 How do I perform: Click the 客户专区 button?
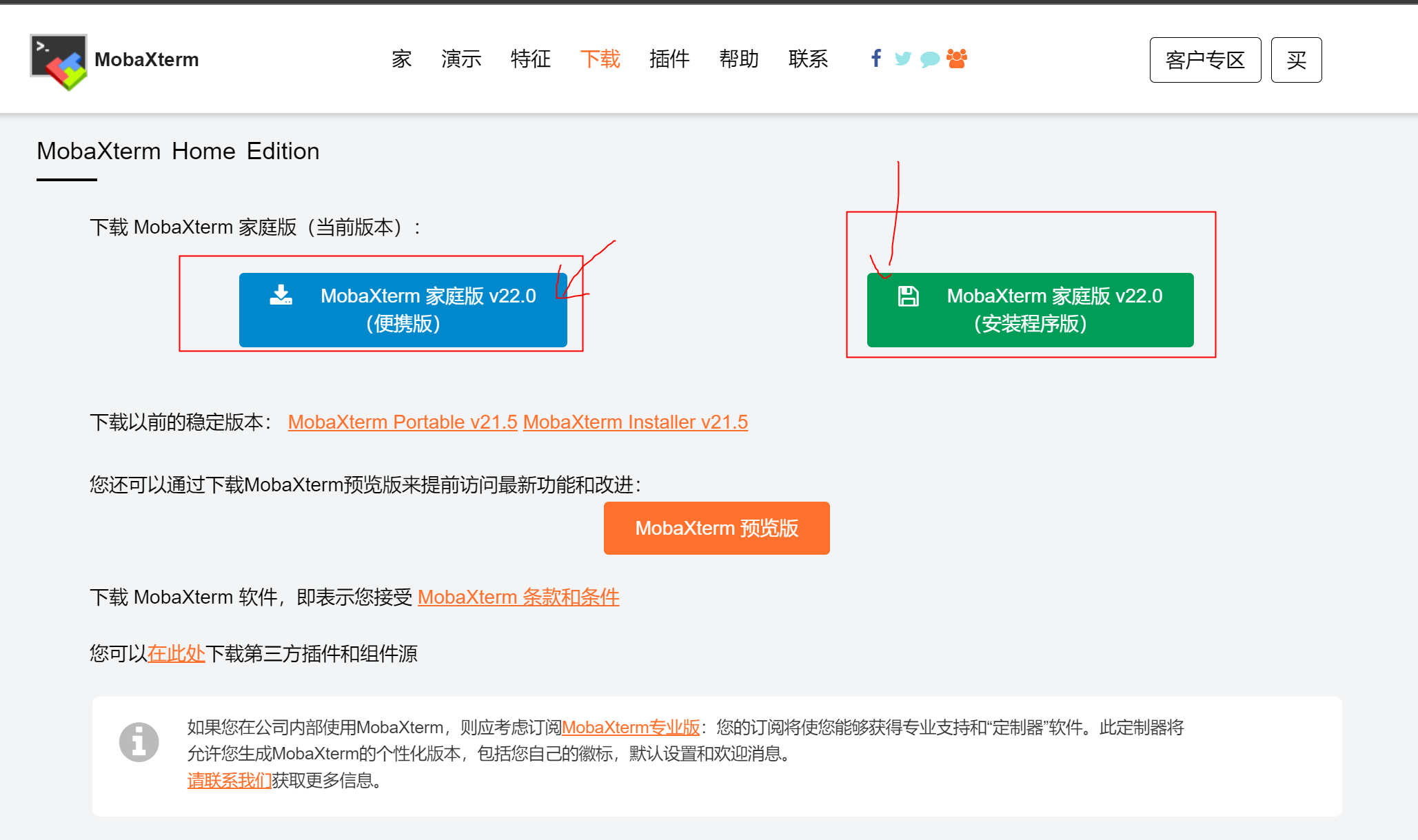(x=1204, y=60)
